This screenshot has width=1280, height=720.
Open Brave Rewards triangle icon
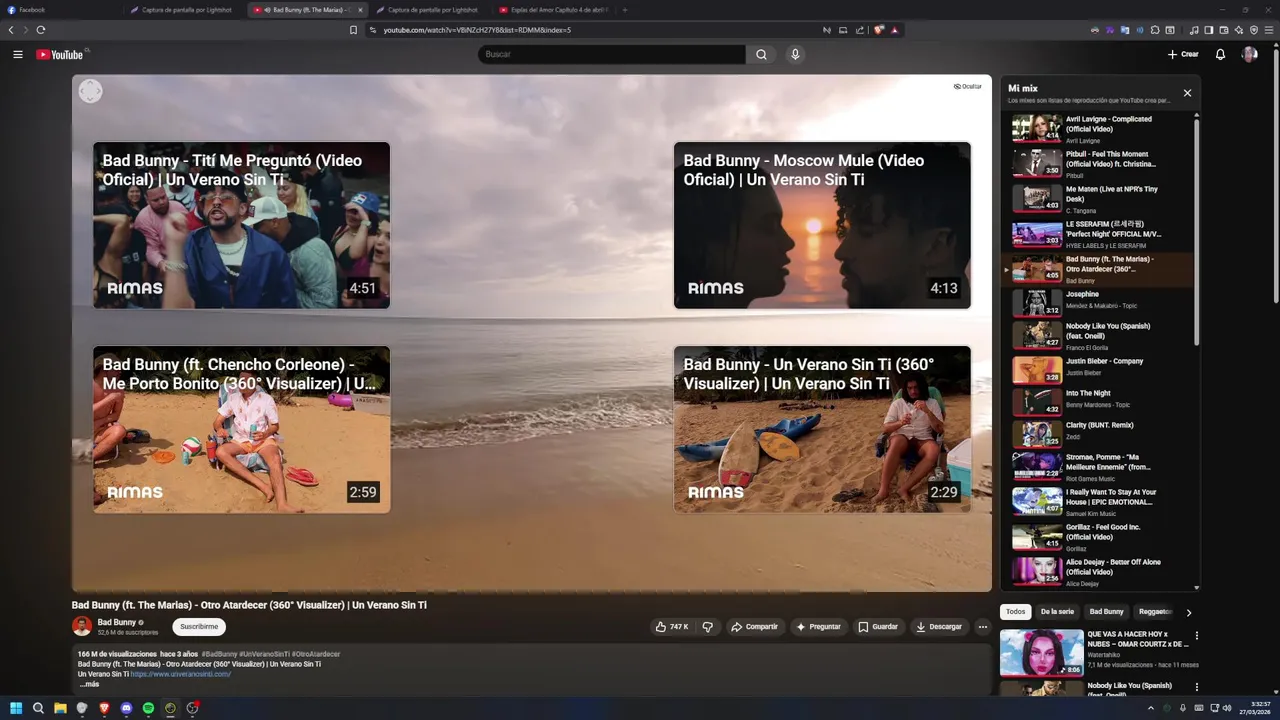(x=894, y=30)
